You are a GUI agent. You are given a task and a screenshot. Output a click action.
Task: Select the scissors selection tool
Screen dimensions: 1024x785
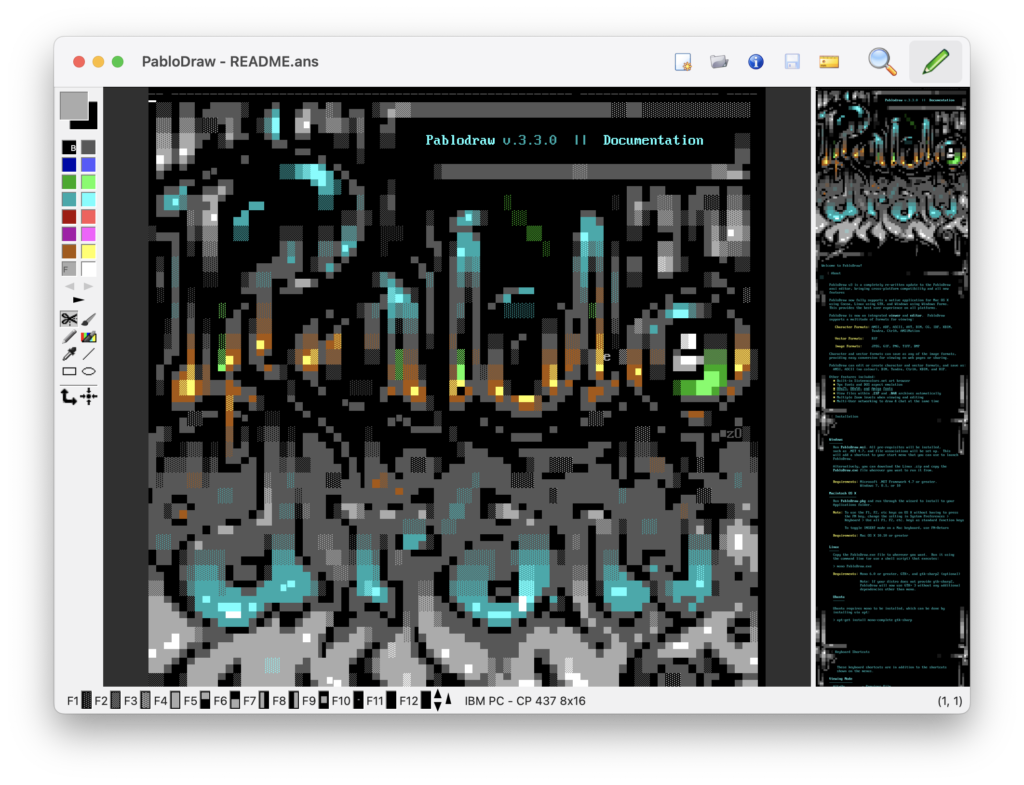pyautogui.click(x=69, y=319)
